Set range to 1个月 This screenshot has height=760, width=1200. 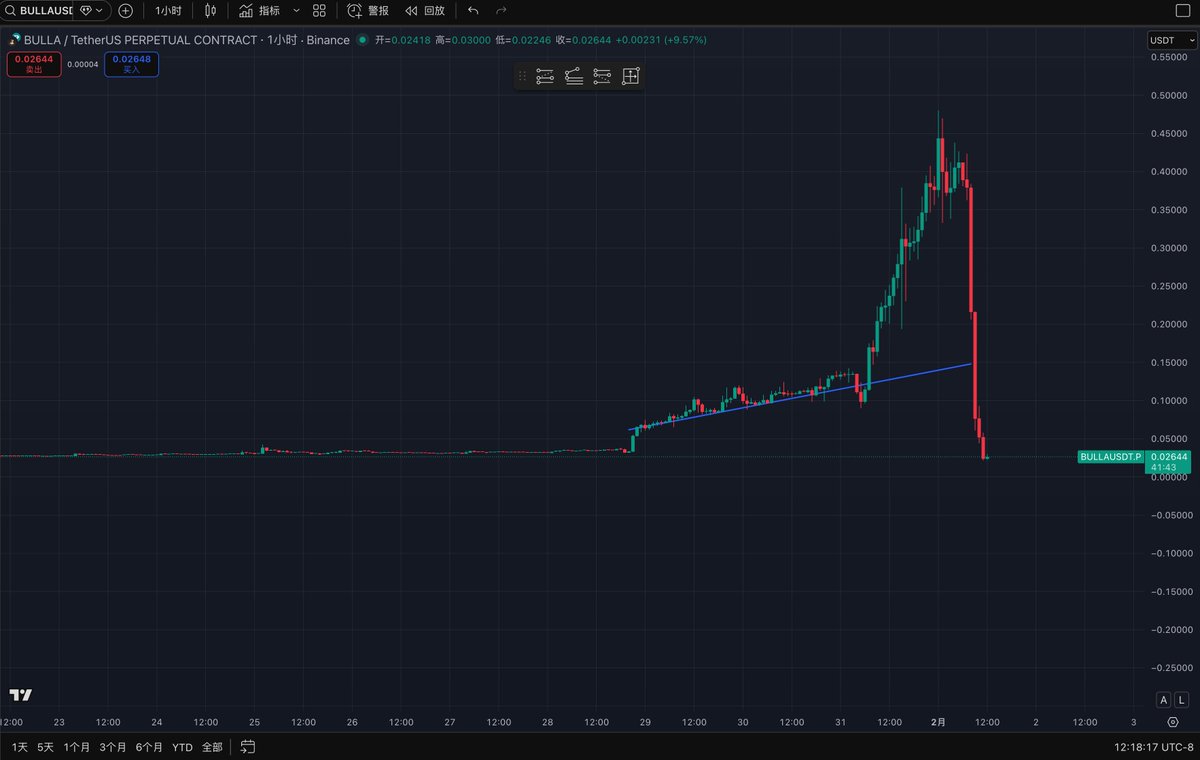tap(77, 747)
